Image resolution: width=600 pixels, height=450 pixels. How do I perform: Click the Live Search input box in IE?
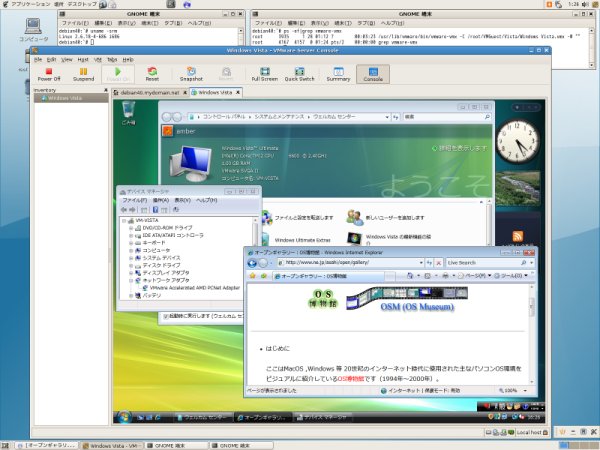coord(483,263)
